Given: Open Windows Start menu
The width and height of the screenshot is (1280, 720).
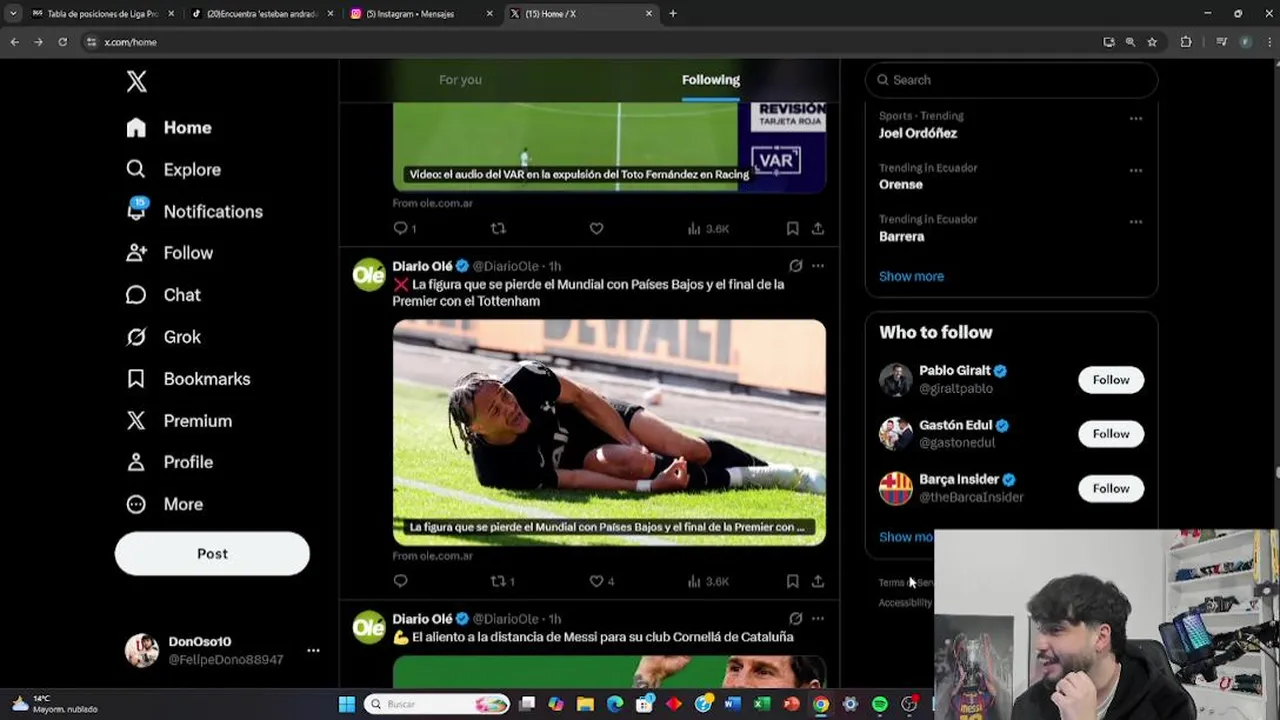Looking at the screenshot, I should (346, 704).
